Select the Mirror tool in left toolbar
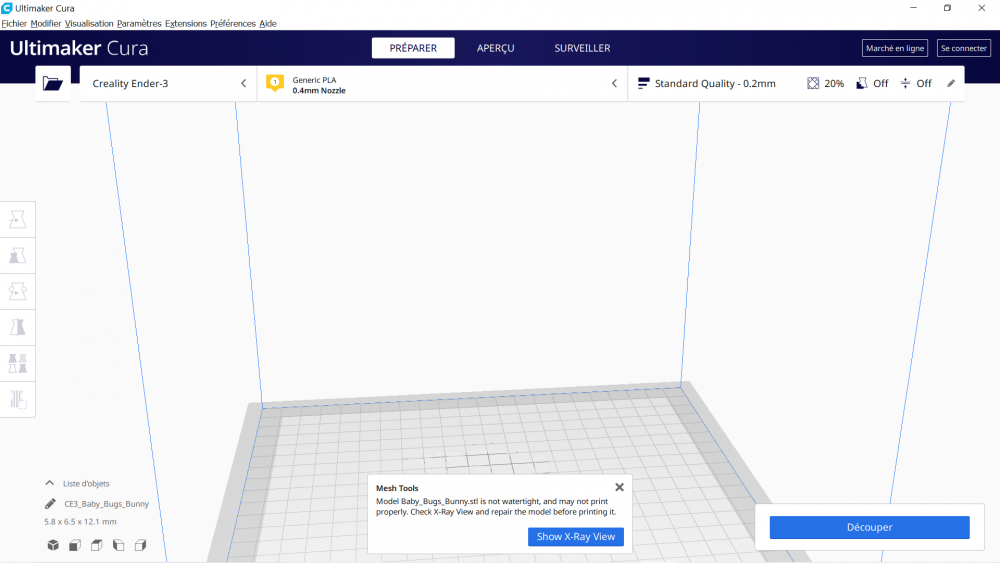 click(x=18, y=327)
